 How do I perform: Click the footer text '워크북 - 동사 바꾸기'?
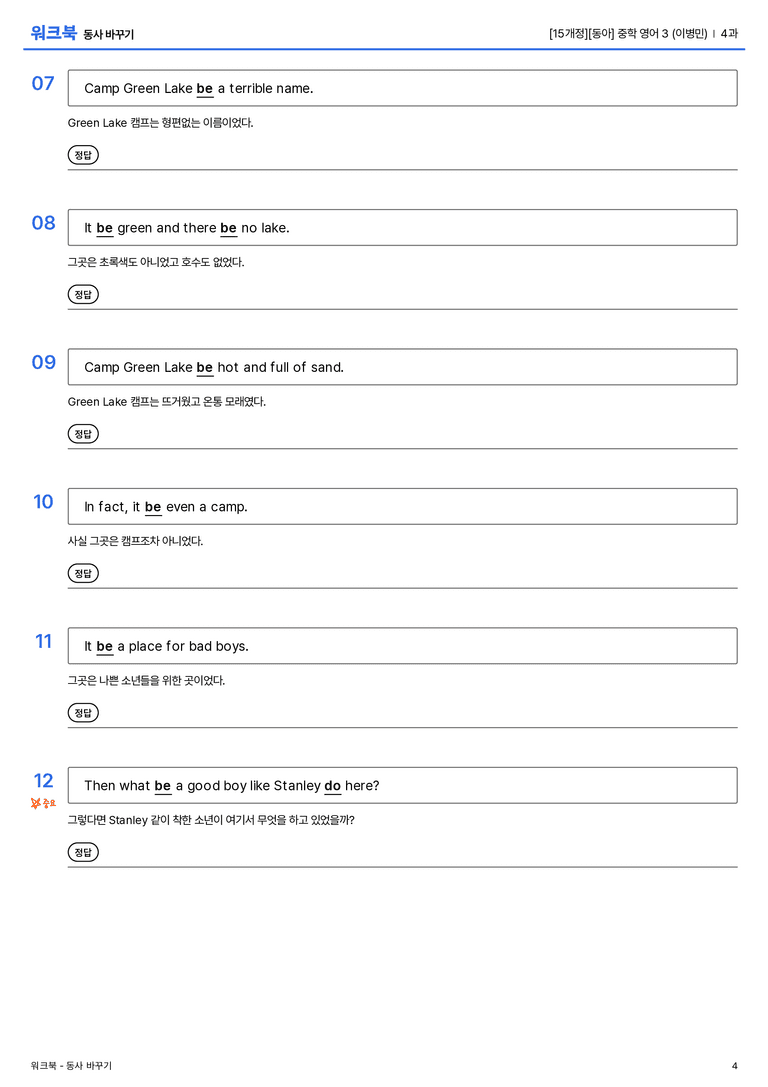coord(71,1066)
